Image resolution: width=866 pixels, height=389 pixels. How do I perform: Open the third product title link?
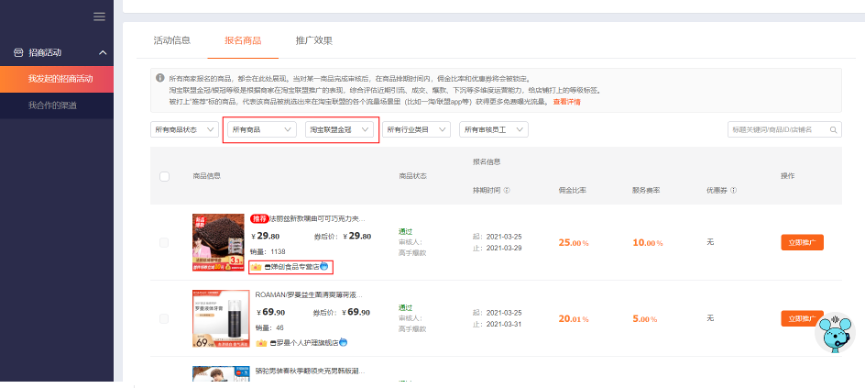click(x=310, y=370)
